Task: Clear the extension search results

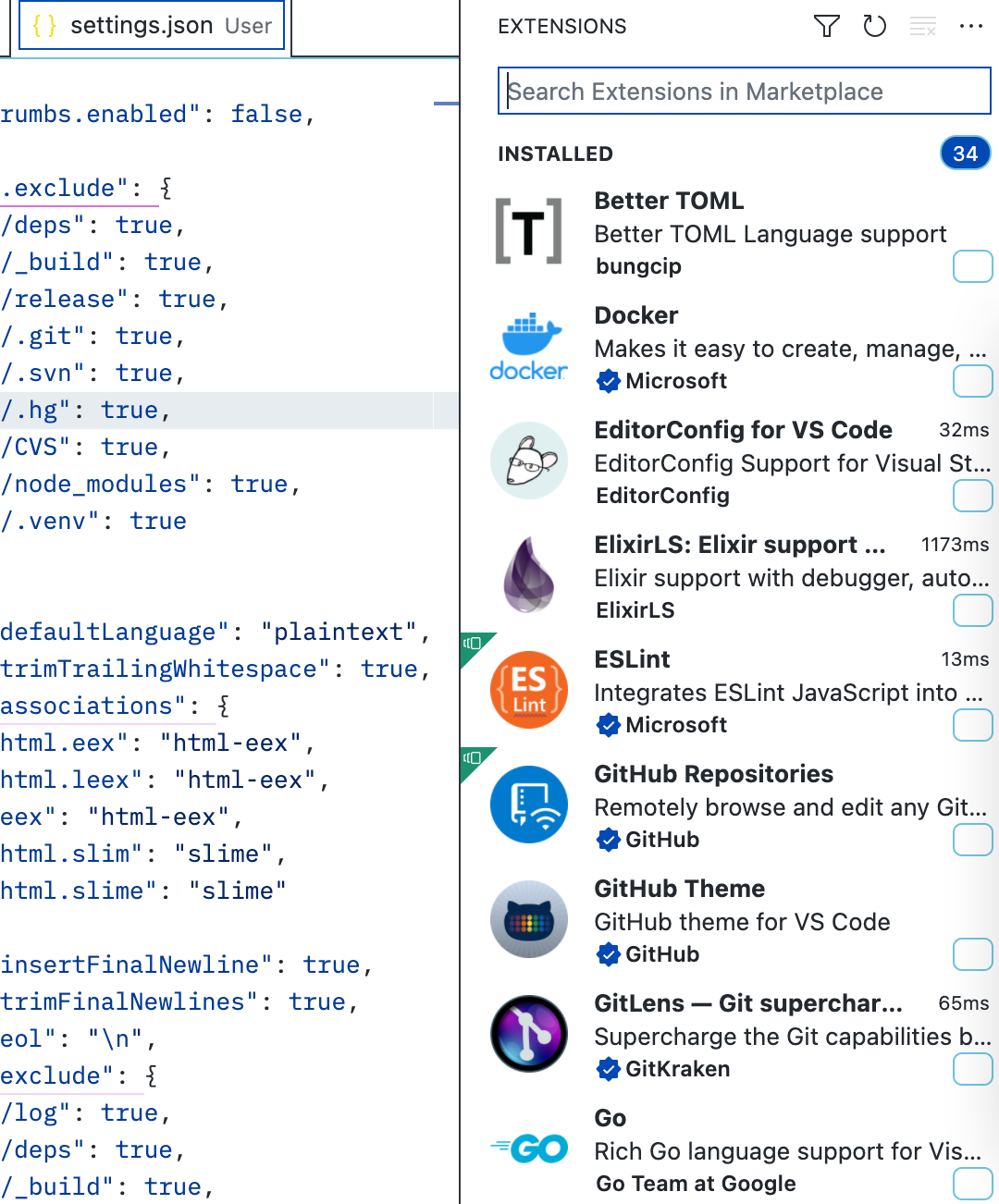Action: [x=922, y=27]
